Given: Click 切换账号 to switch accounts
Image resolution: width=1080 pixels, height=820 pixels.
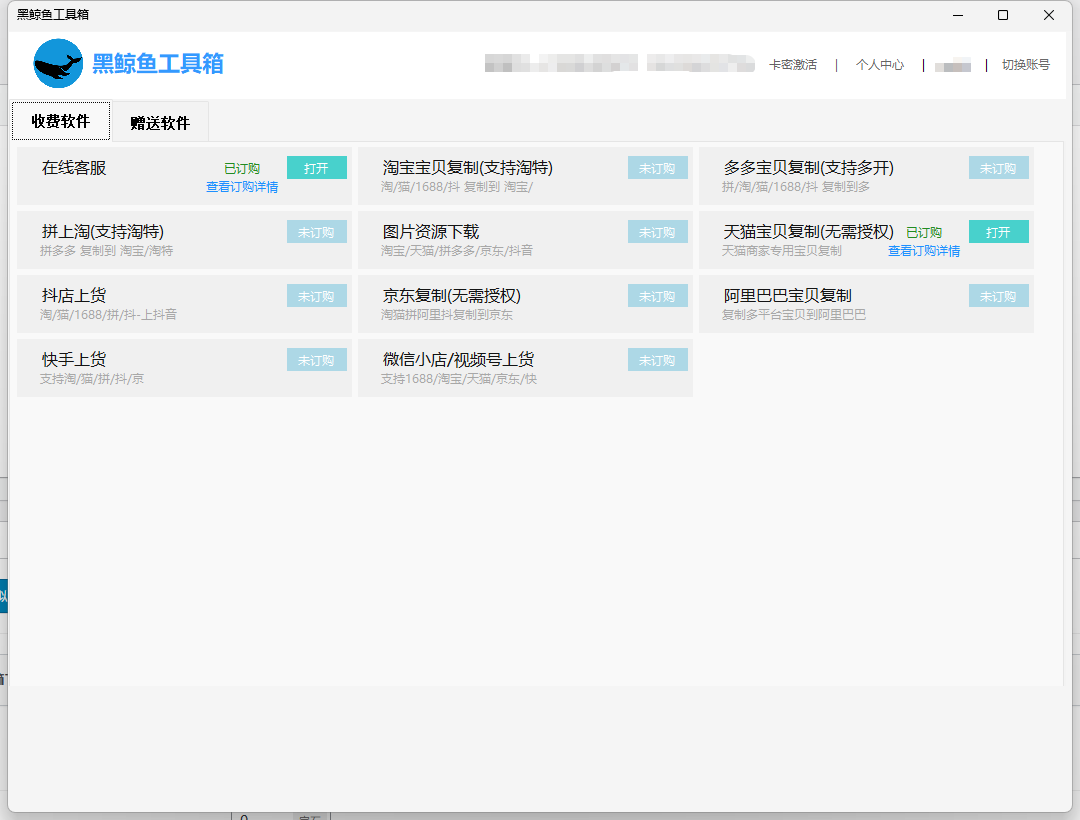Looking at the screenshot, I should (1025, 65).
